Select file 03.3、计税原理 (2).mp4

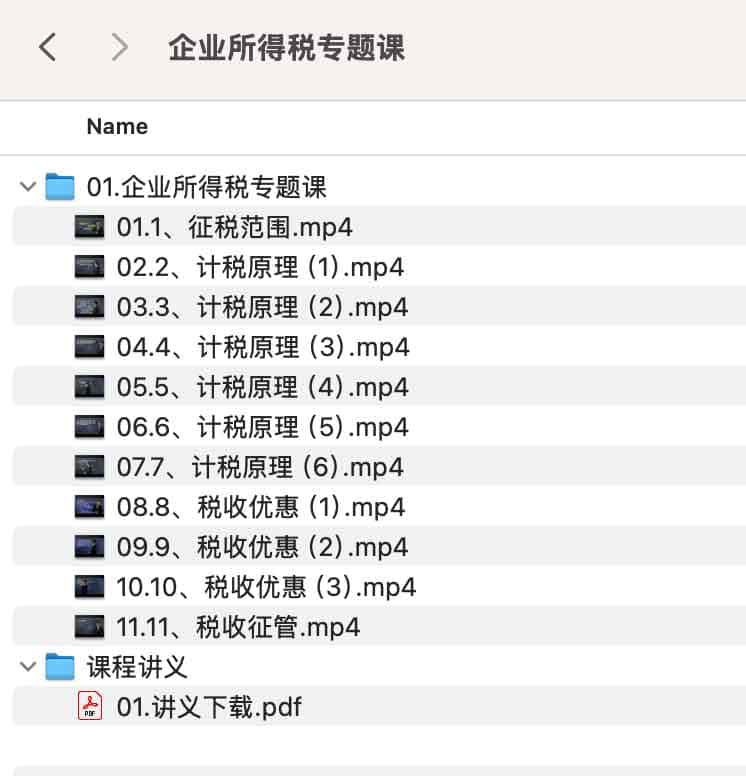pyautogui.click(x=262, y=307)
